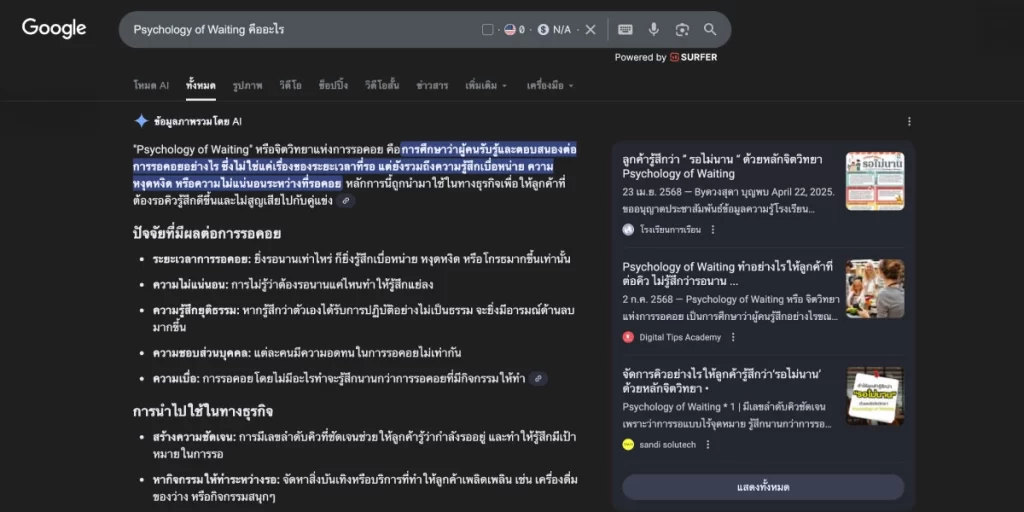Click the Google logo
The image size is (1024, 512).
point(54,29)
